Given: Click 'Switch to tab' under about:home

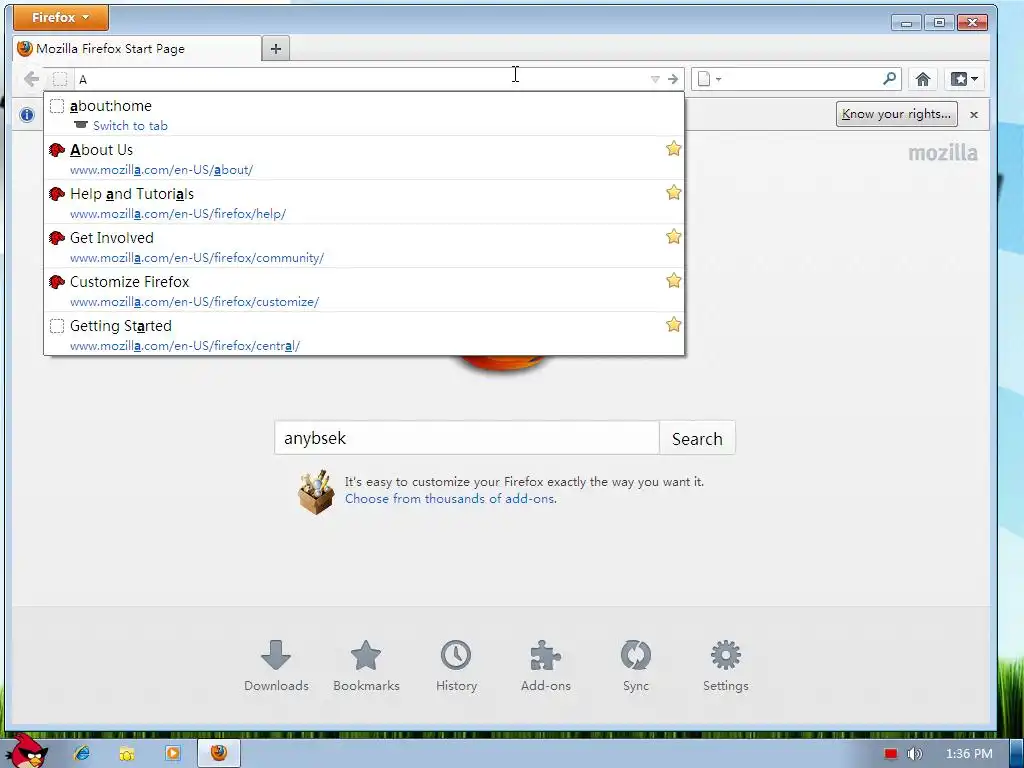Looking at the screenshot, I should click(130, 125).
